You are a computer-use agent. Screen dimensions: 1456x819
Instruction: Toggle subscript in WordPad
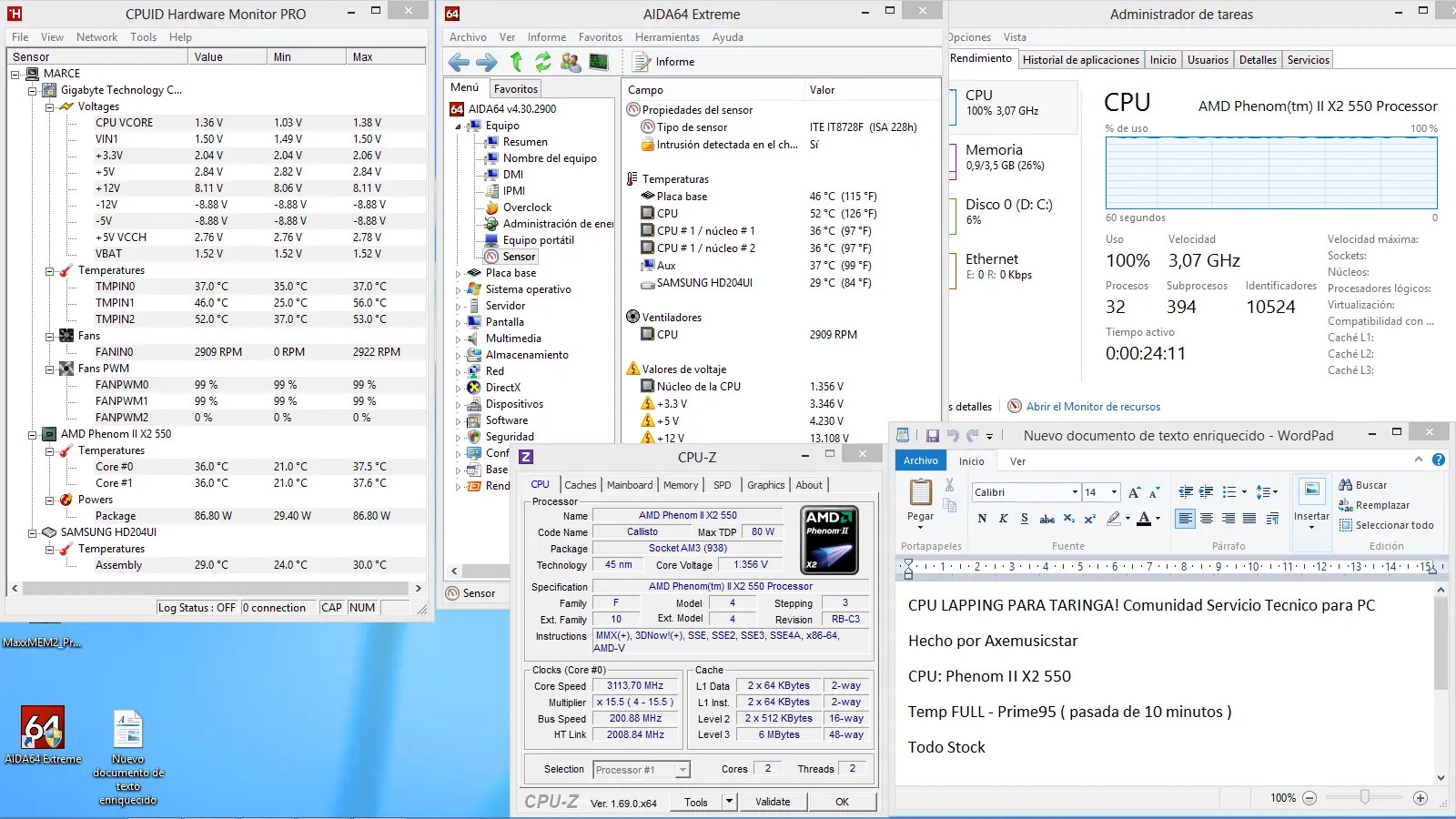(1069, 519)
